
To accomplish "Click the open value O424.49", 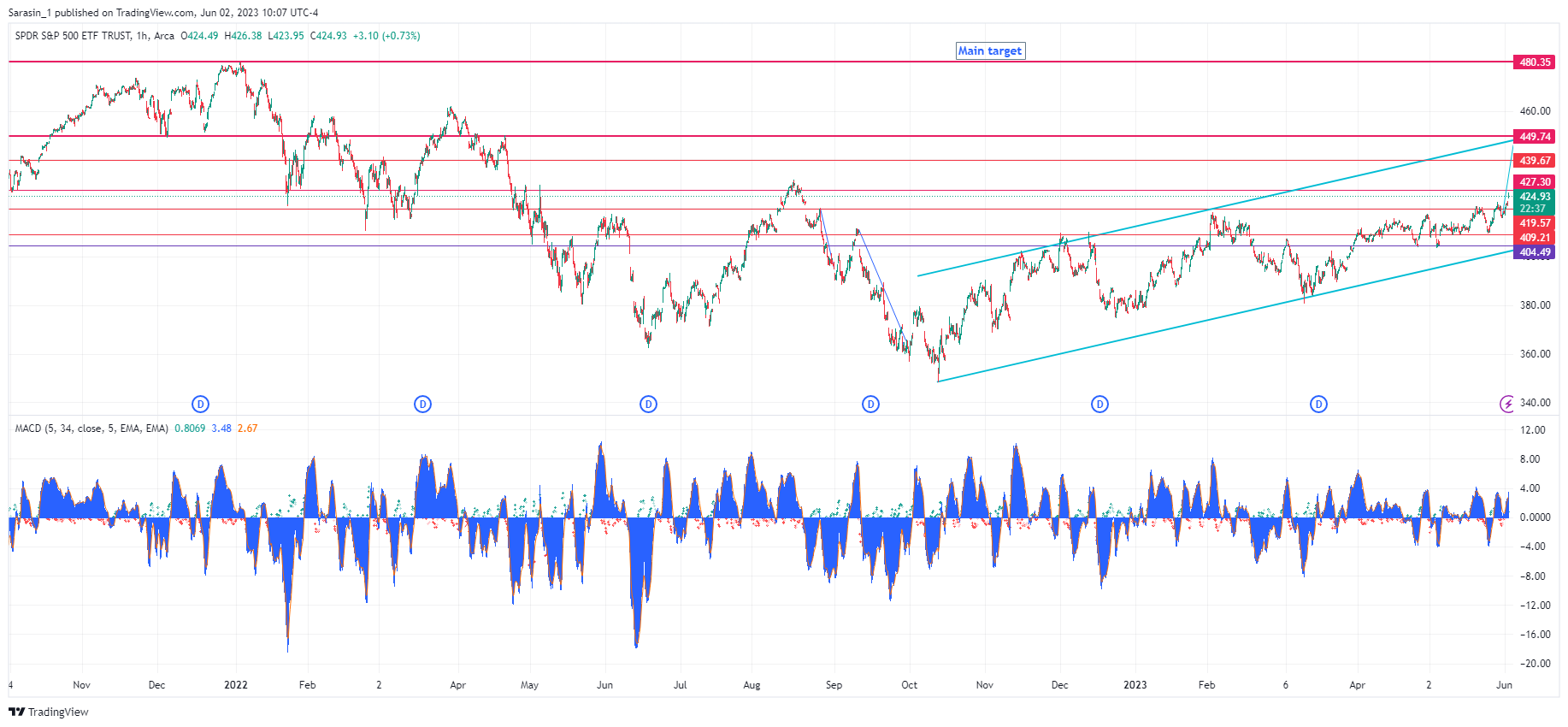I will point(199,36).
